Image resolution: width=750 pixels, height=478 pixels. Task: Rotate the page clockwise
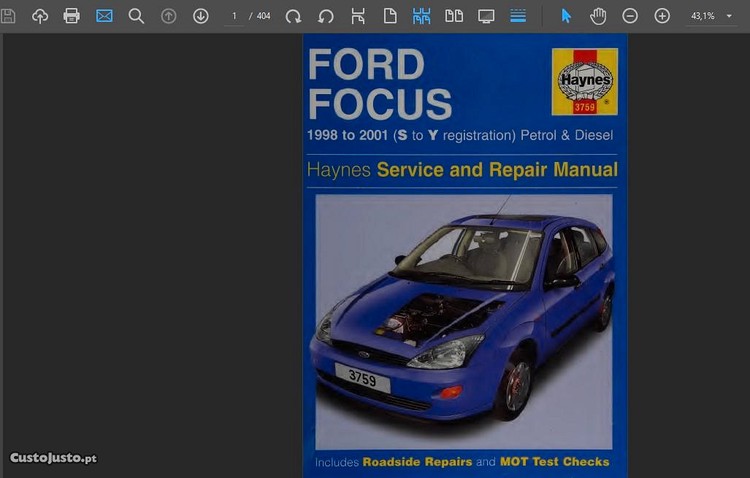pyautogui.click(x=293, y=16)
